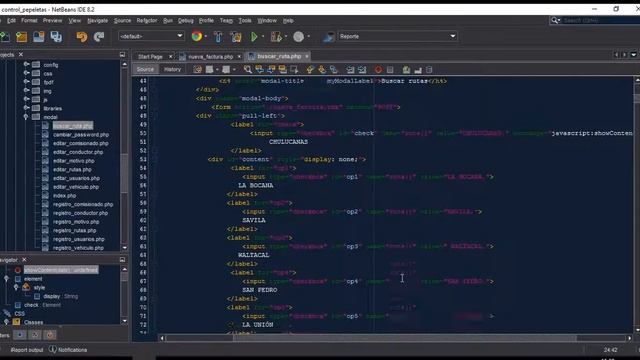Select registro_rutas.php in project tree
The height and width of the screenshot is (360, 640).
tap(75, 230)
